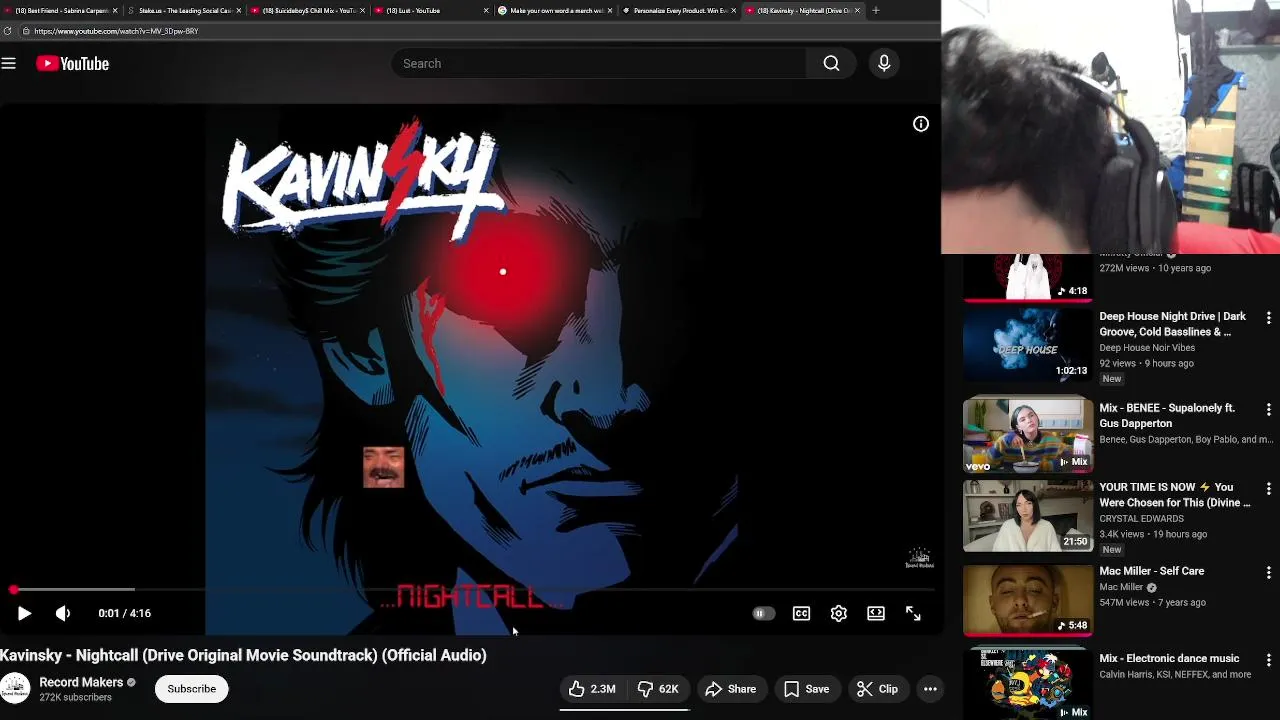Open the Record Makers channel name

pyautogui.click(x=81, y=682)
